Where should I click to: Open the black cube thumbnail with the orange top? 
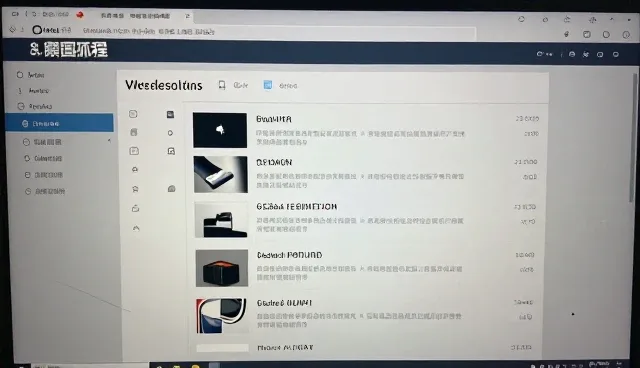(x=222, y=268)
